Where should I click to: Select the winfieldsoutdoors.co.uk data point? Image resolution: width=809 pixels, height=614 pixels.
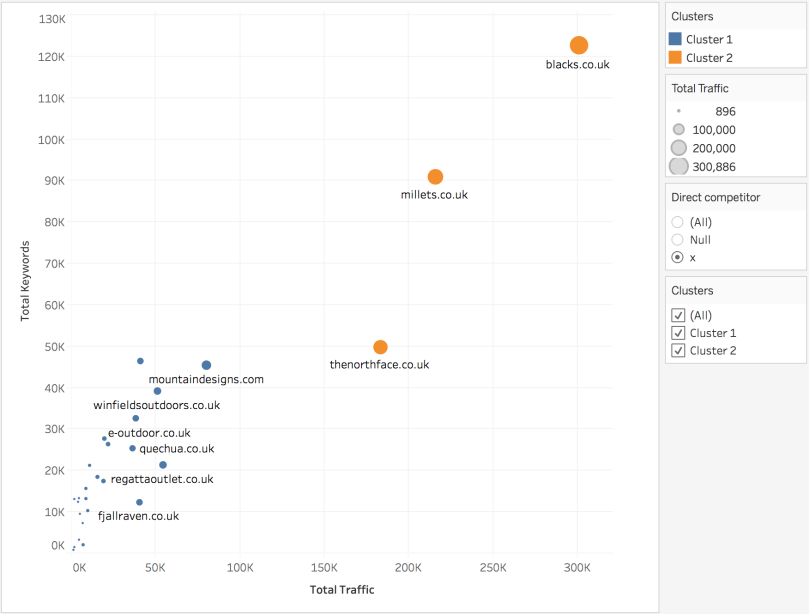tap(157, 391)
